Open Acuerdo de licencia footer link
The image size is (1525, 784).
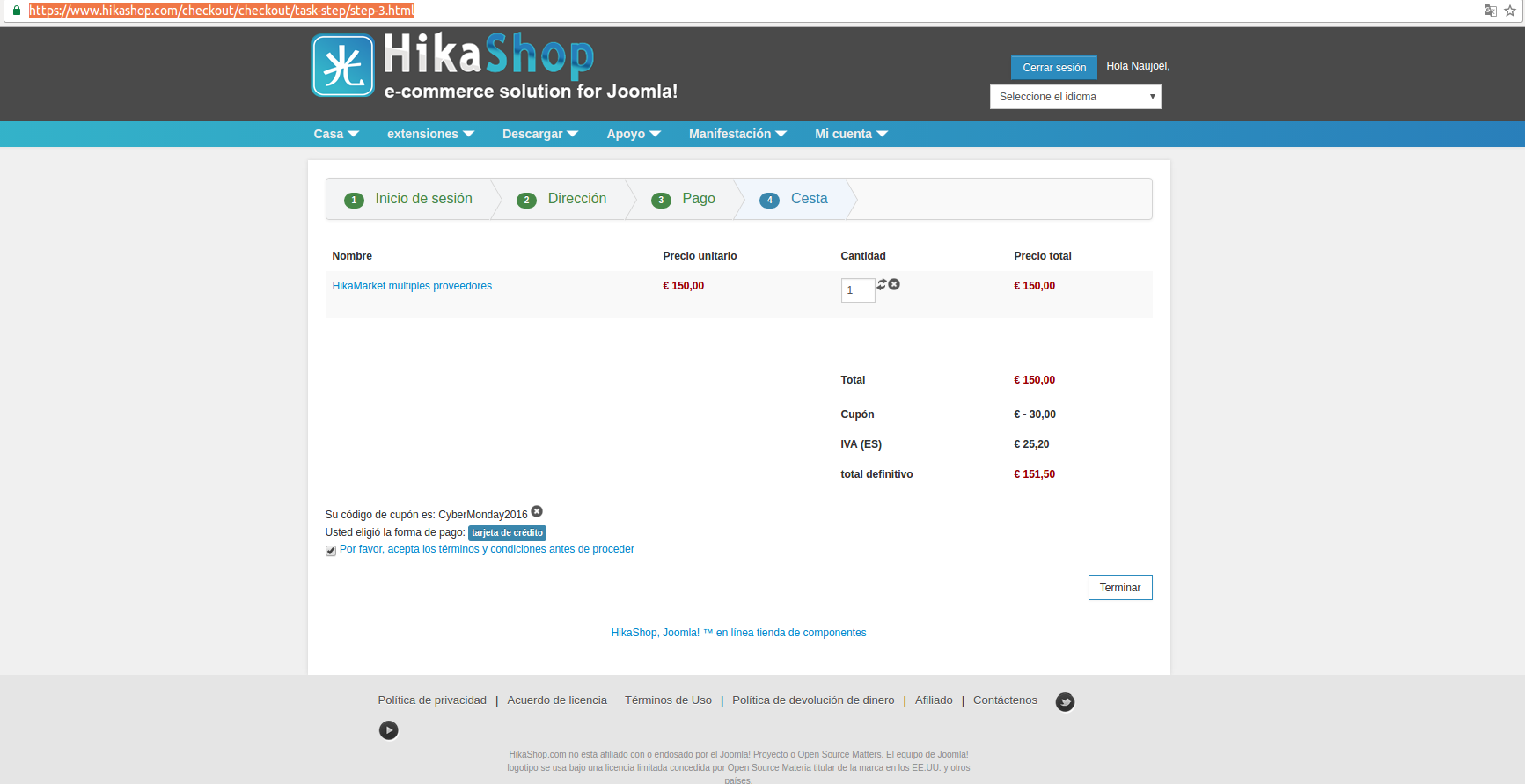557,700
